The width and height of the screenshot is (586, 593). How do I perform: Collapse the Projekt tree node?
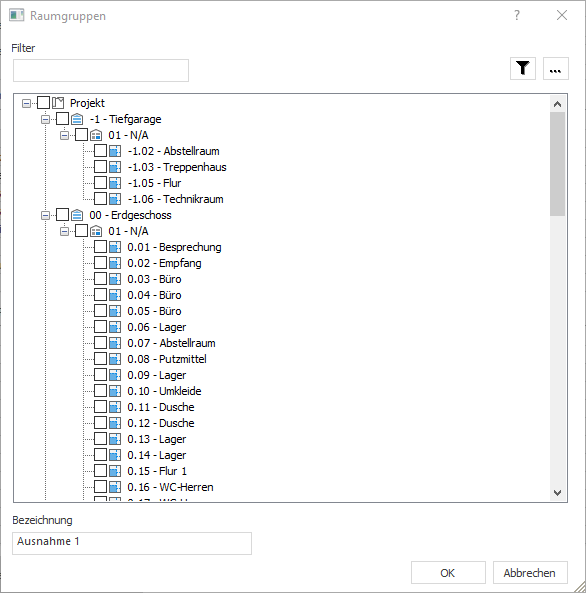click(26, 103)
